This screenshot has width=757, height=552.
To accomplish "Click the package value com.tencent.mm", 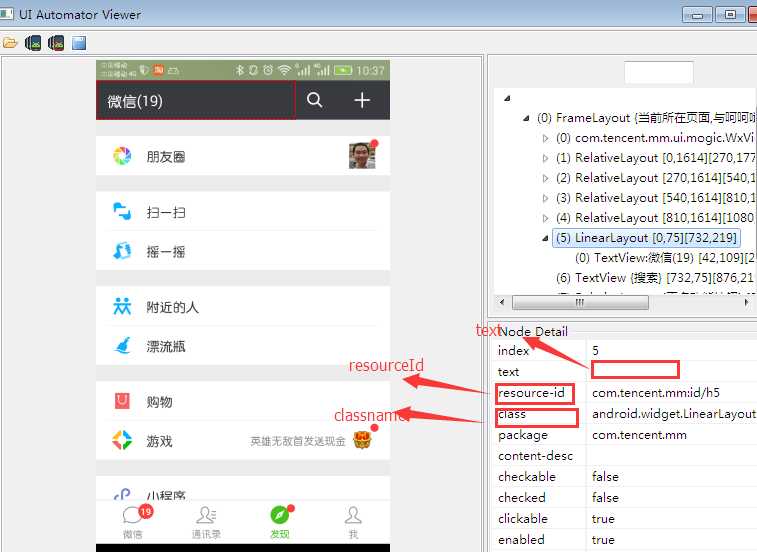I will (x=639, y=435).
